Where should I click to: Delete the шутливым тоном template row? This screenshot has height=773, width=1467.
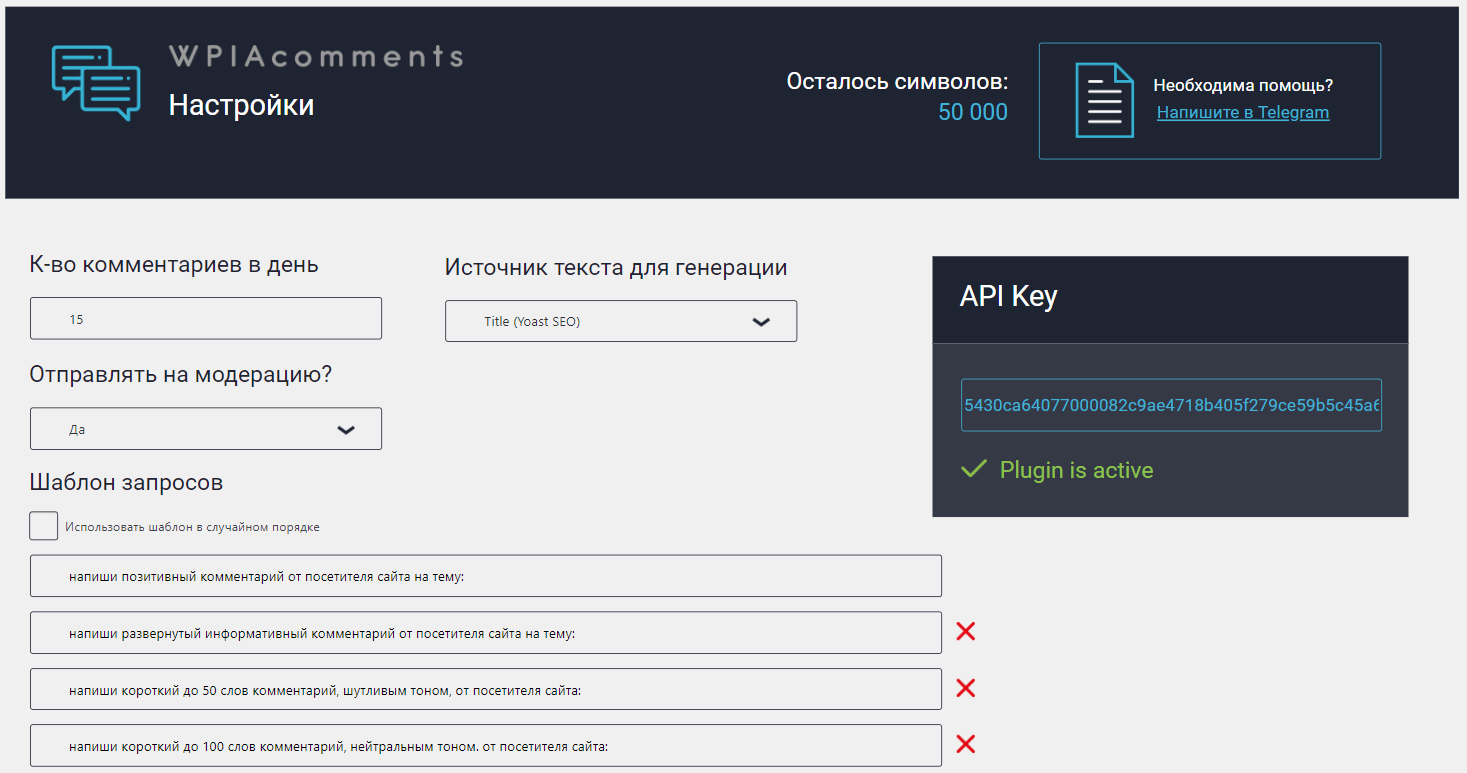(965, 688)
